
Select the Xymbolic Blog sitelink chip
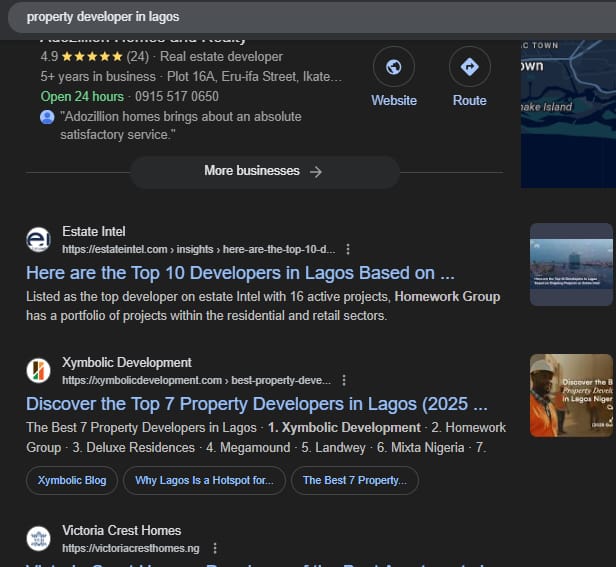[x=72, y=480]
